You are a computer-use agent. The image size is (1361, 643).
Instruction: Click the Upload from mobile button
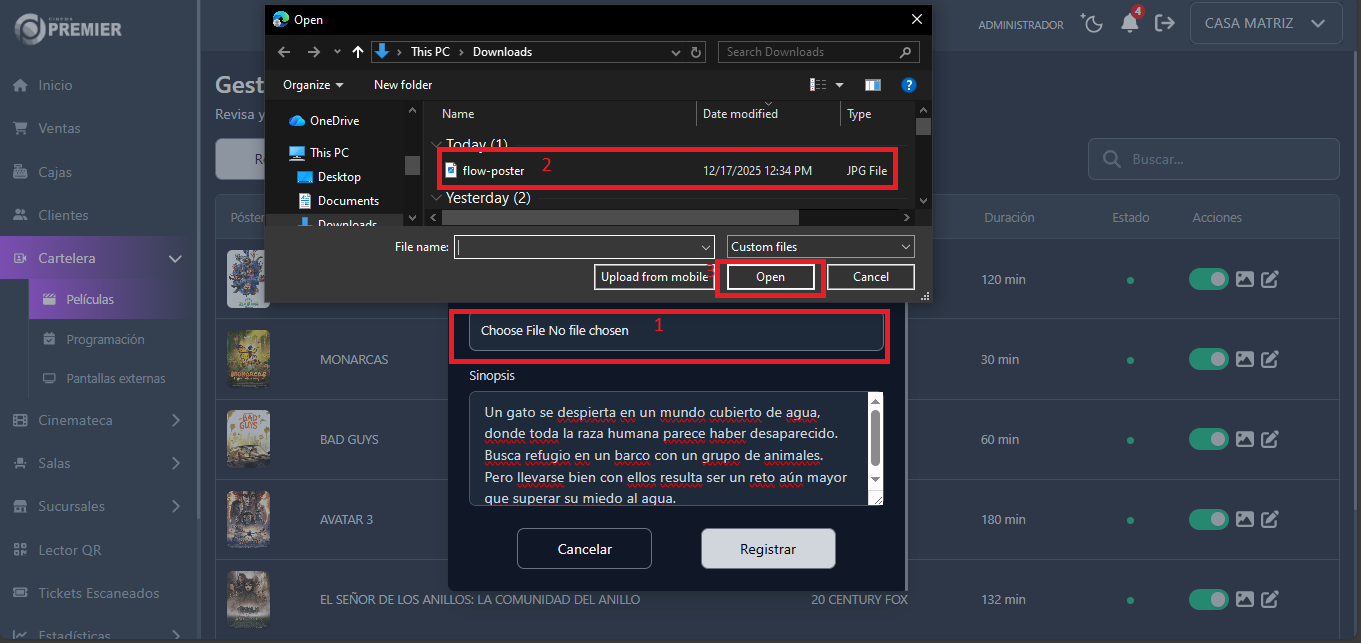point(654,276)
